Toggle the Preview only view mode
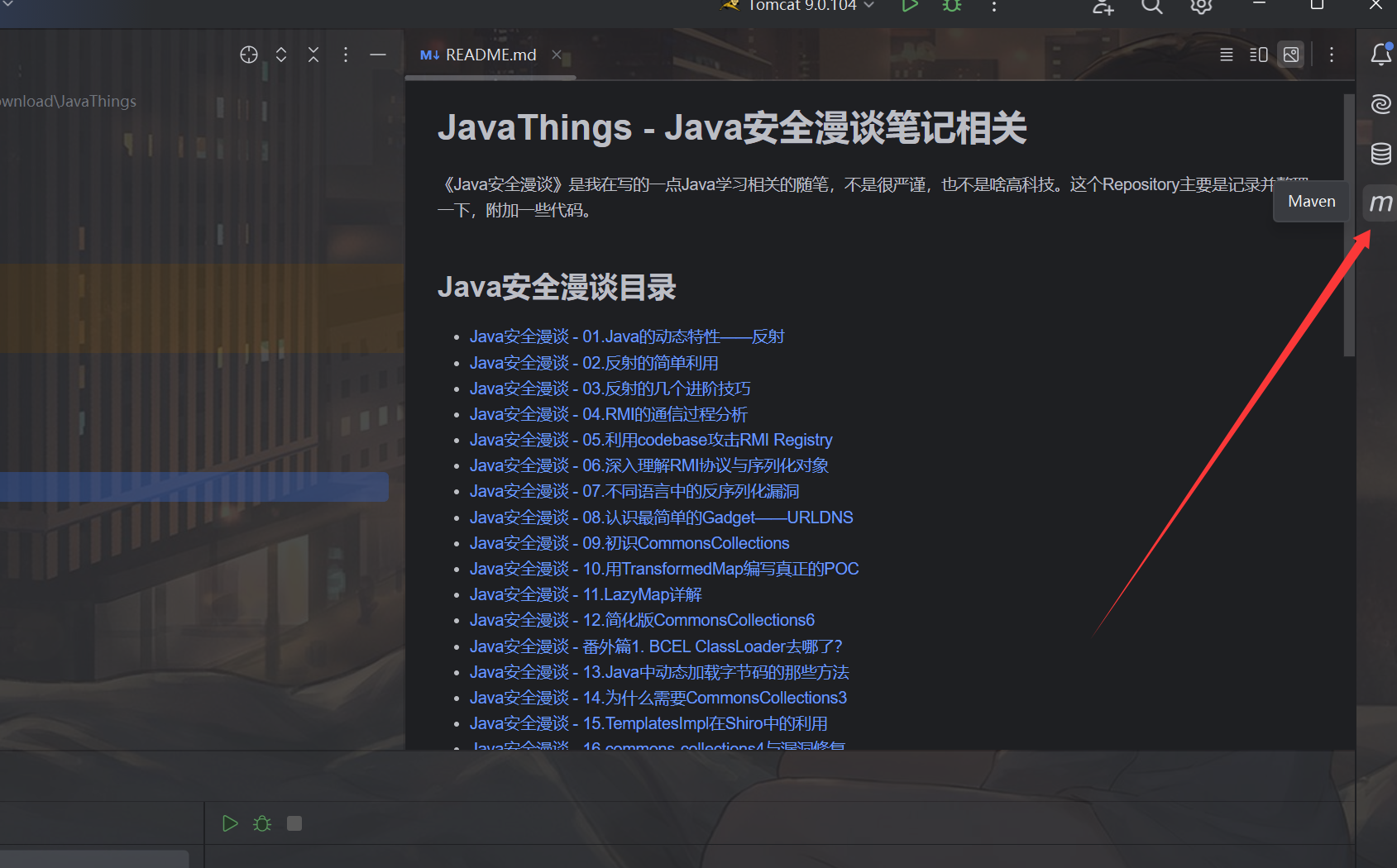The height and width of the screenshot is (868, 1397). (x=1290, y=55)
